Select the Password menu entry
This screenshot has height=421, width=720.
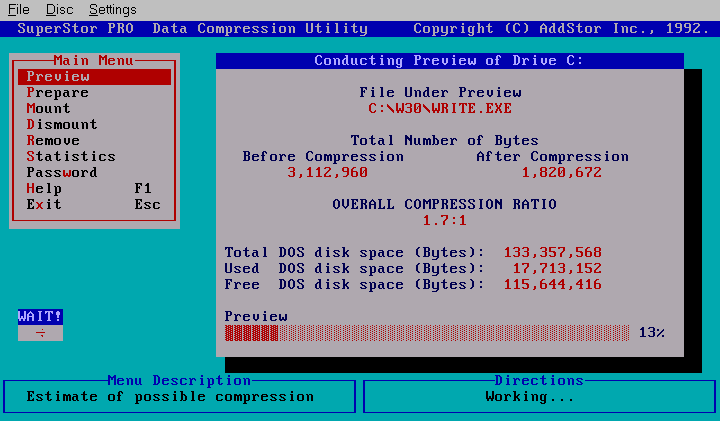pos(62,173)
